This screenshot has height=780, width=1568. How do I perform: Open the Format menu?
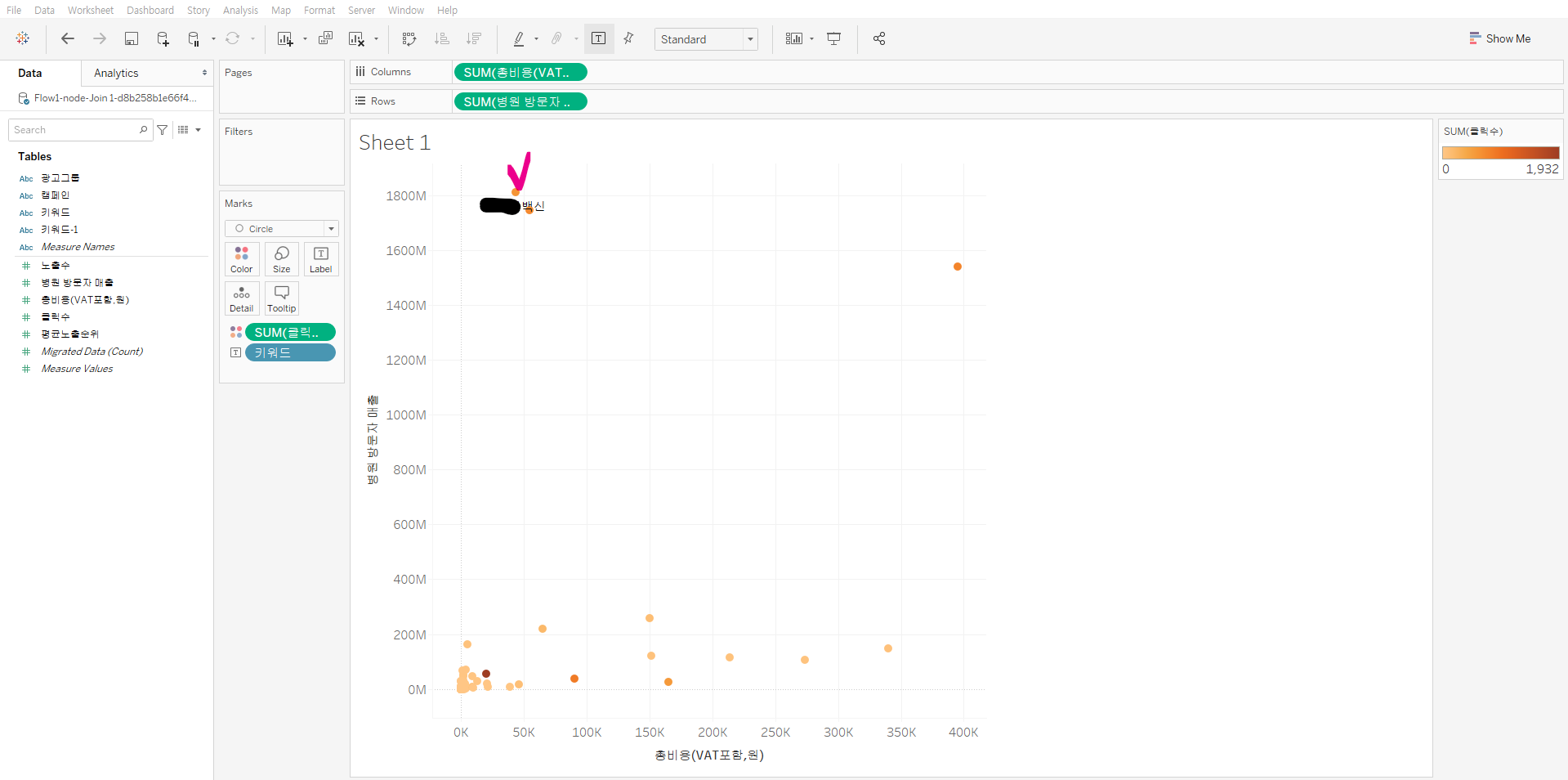coord(319,10)
